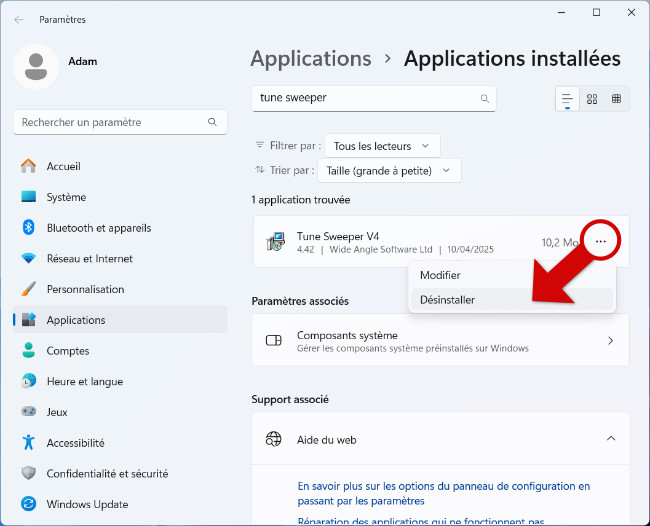Open Composants système
Screen dimensions: 650x526
click(440, 340)
